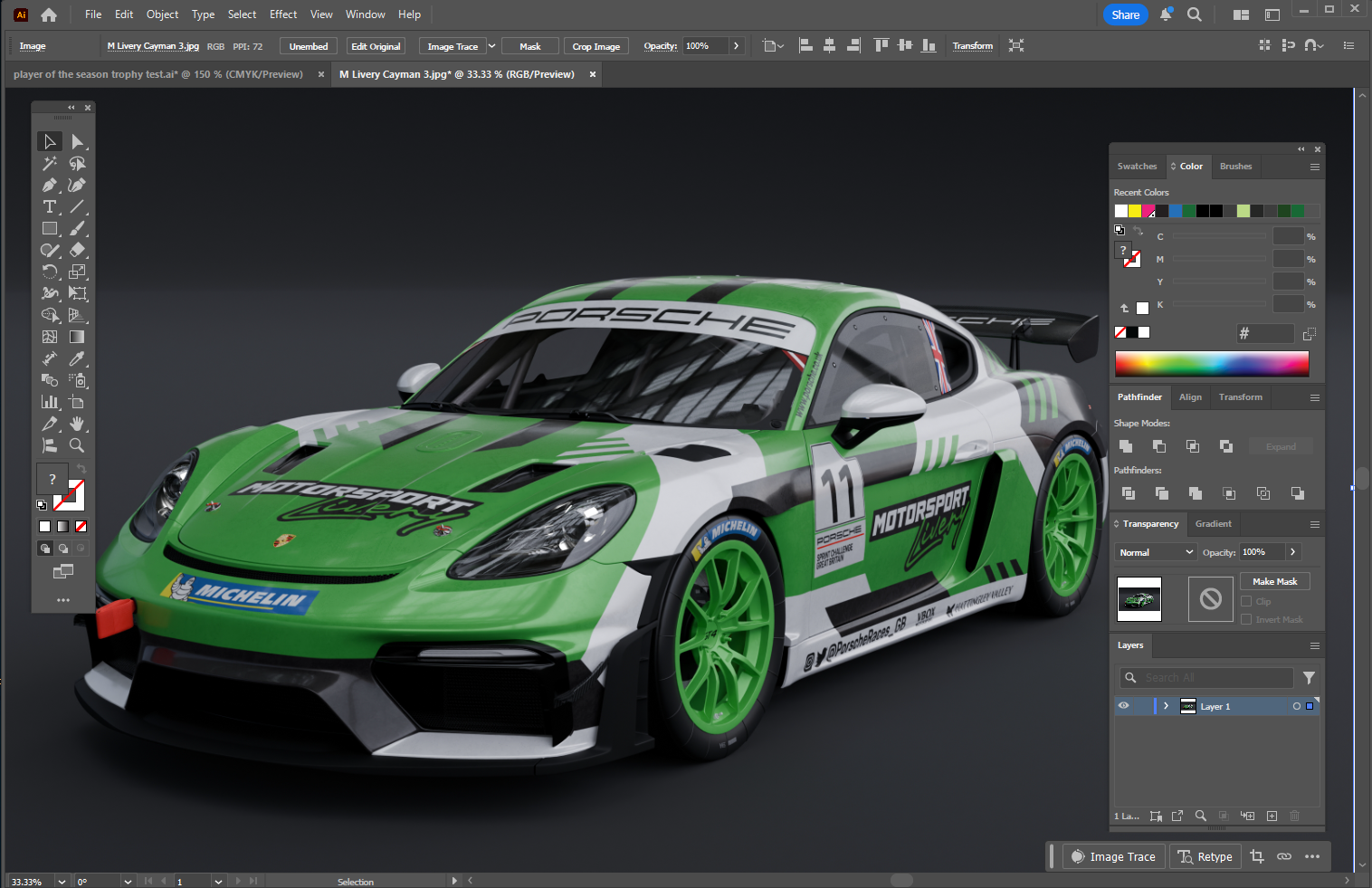Select the Type tool

[x=50, y=207]
